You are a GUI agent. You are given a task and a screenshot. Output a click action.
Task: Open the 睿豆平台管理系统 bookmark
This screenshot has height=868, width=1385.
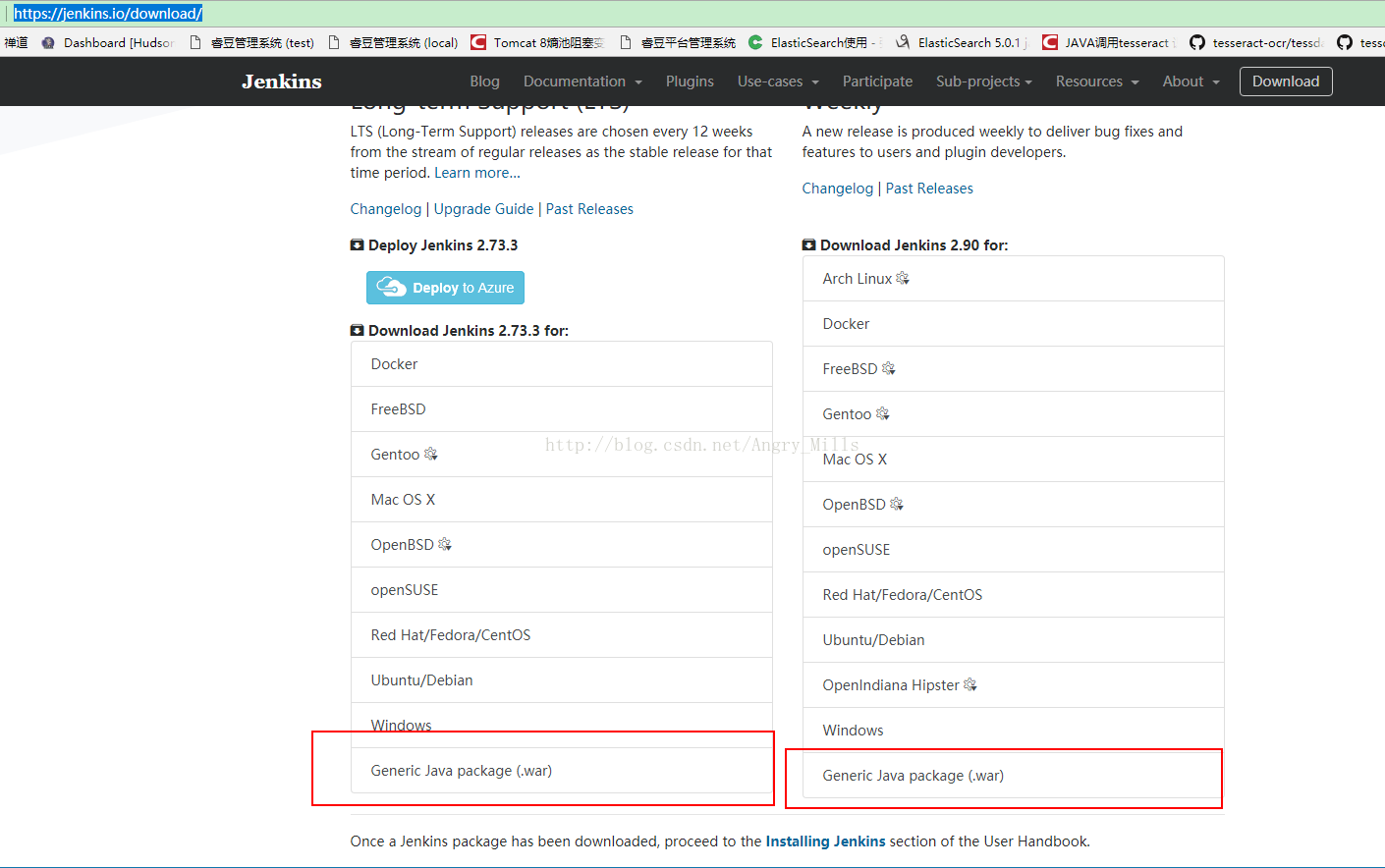point(678,42)
